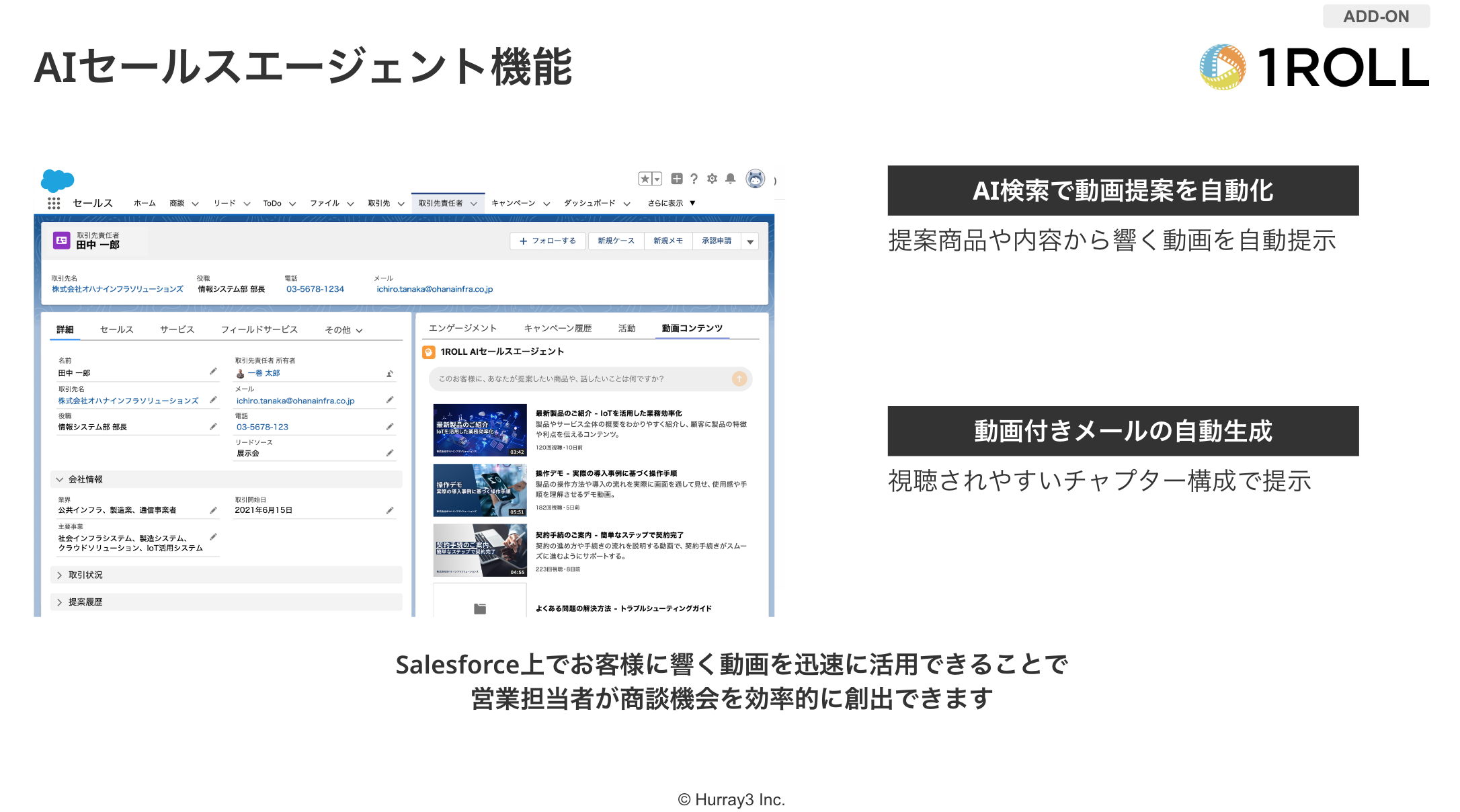Click the フォローする button
1460x812 pixels.
tap(548, 241)
